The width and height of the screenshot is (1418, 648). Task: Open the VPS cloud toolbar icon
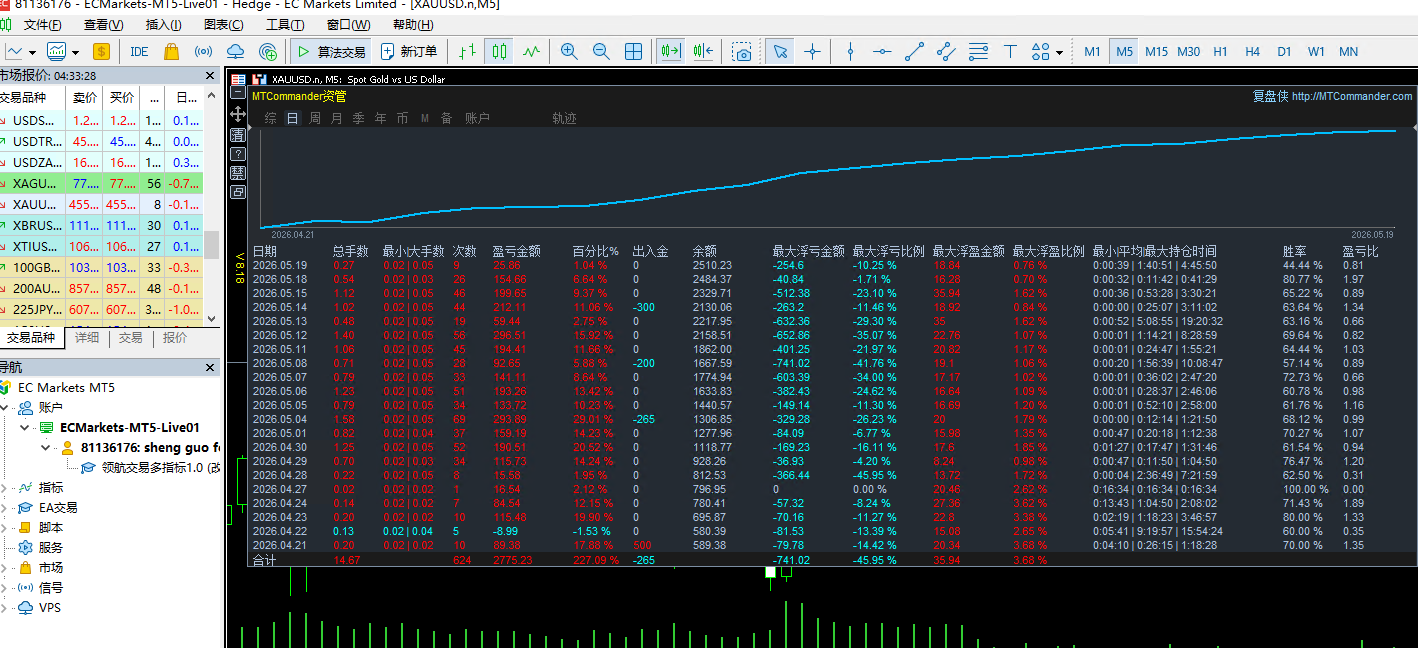click(x=235, y=51)
